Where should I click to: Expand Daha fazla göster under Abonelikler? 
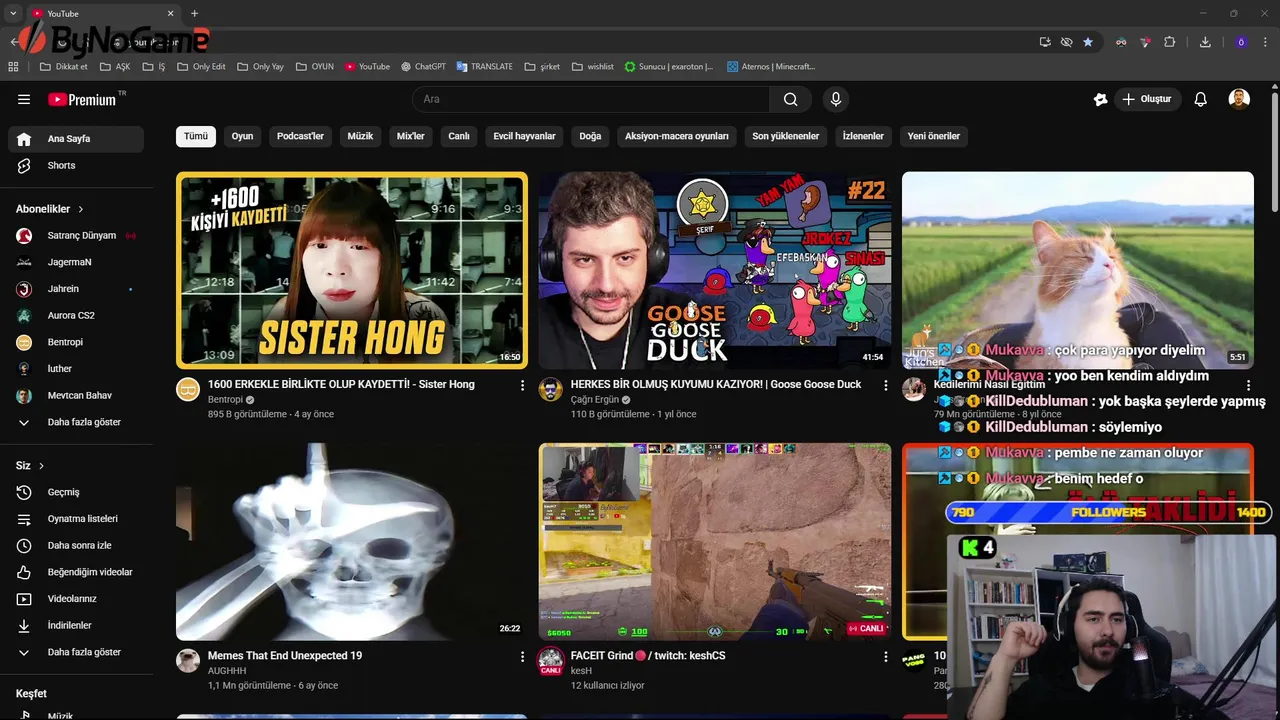(x=76, y=422)
